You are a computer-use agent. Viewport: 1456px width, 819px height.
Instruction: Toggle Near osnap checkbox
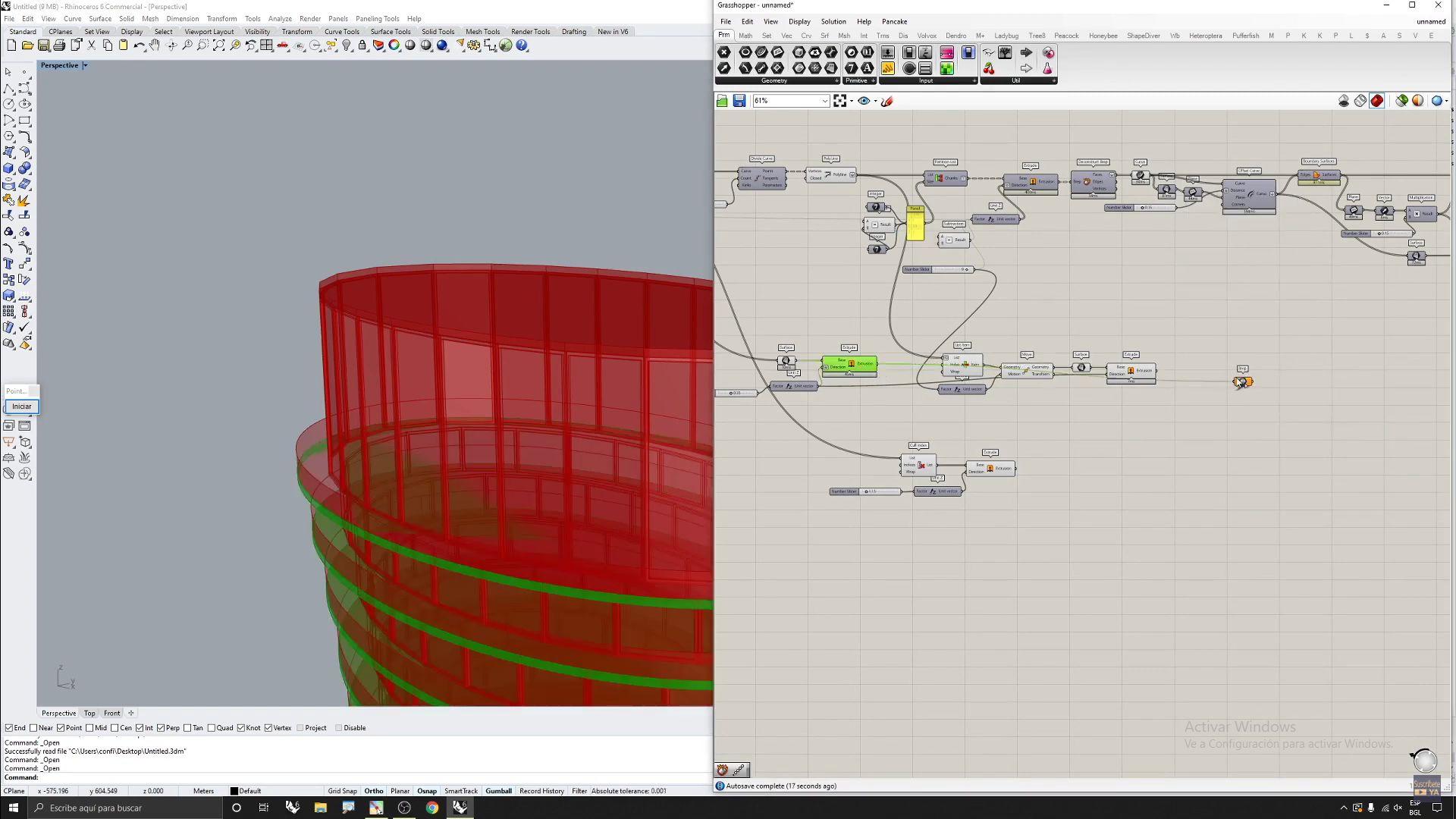click(x=33, y=728)
